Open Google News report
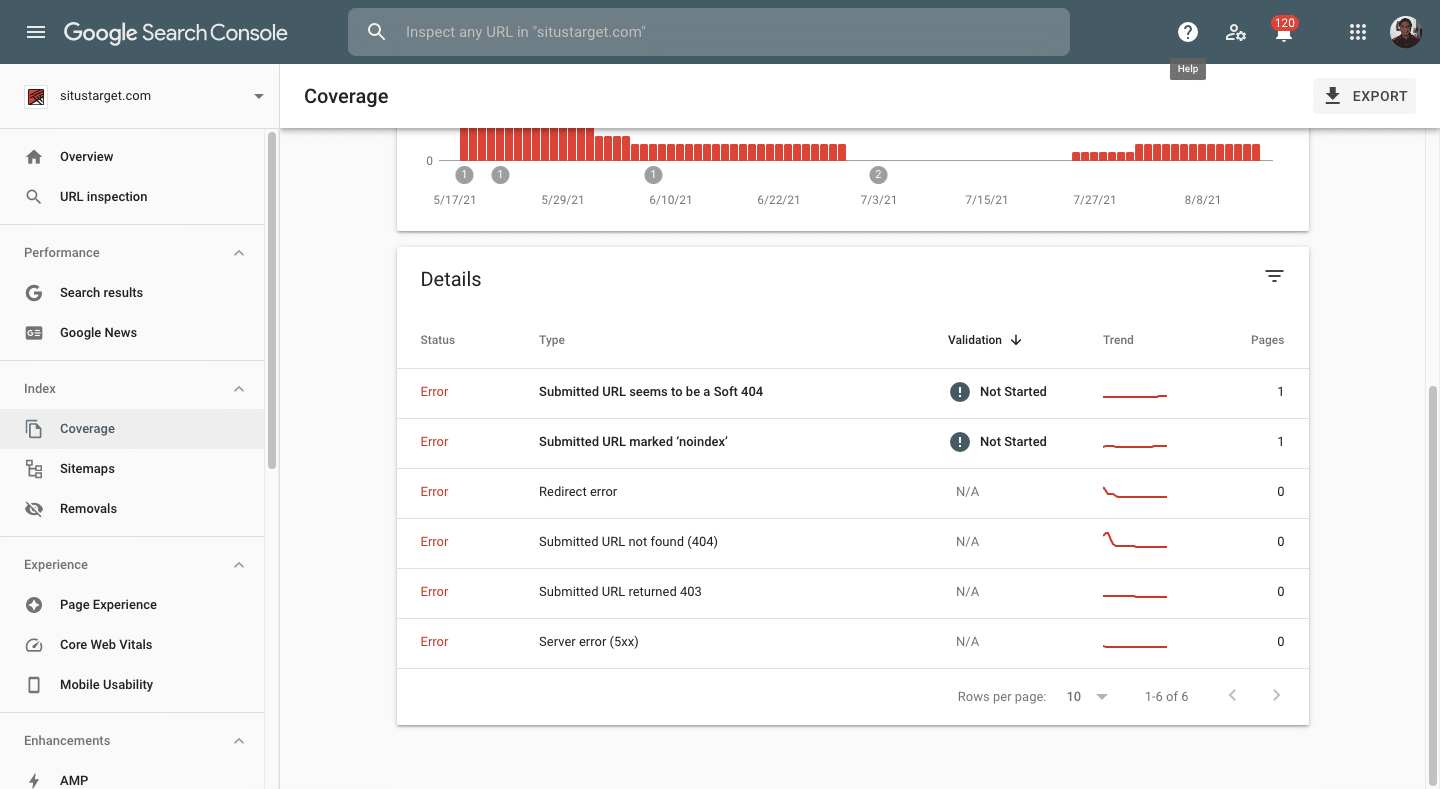1440x789 pixels. (132, 333)
